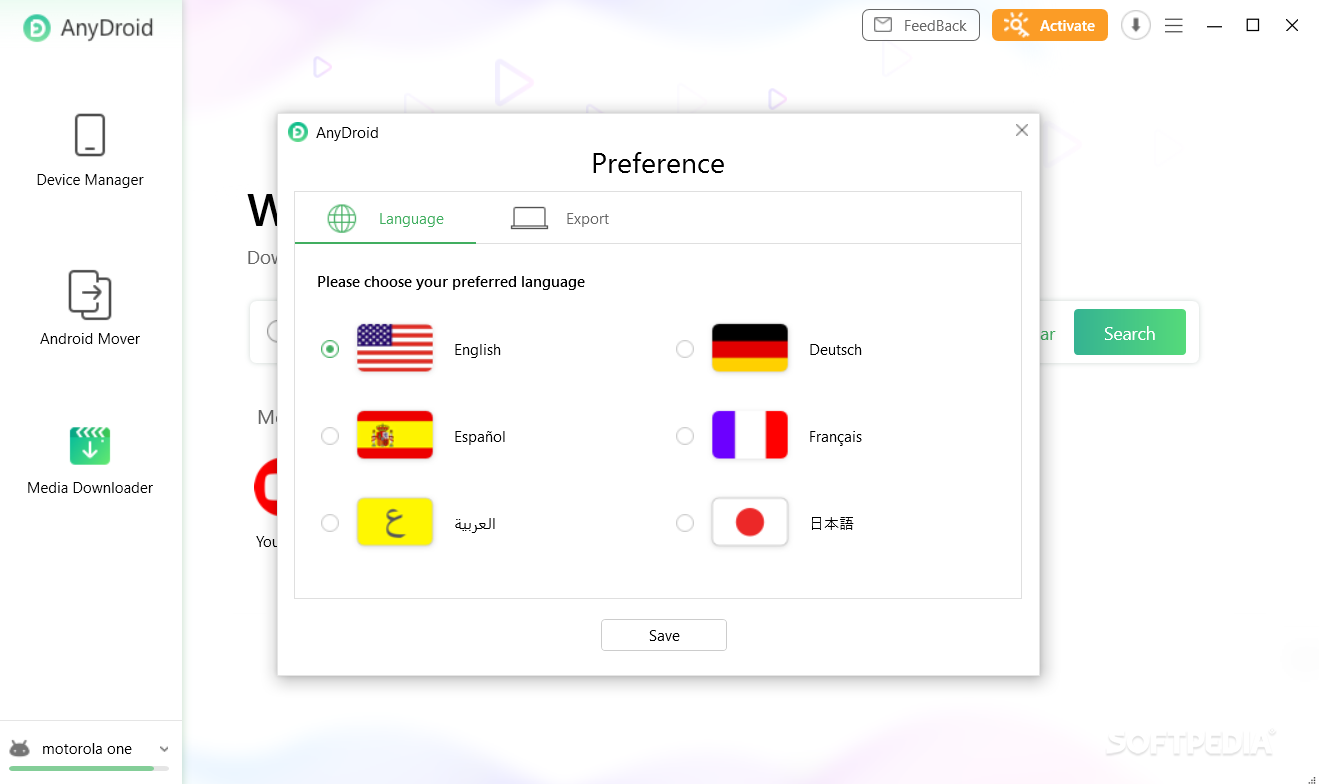Click the German flag icon
Image resolution: width=1320 pixels, height=784 pixels.
pos(750,348)
